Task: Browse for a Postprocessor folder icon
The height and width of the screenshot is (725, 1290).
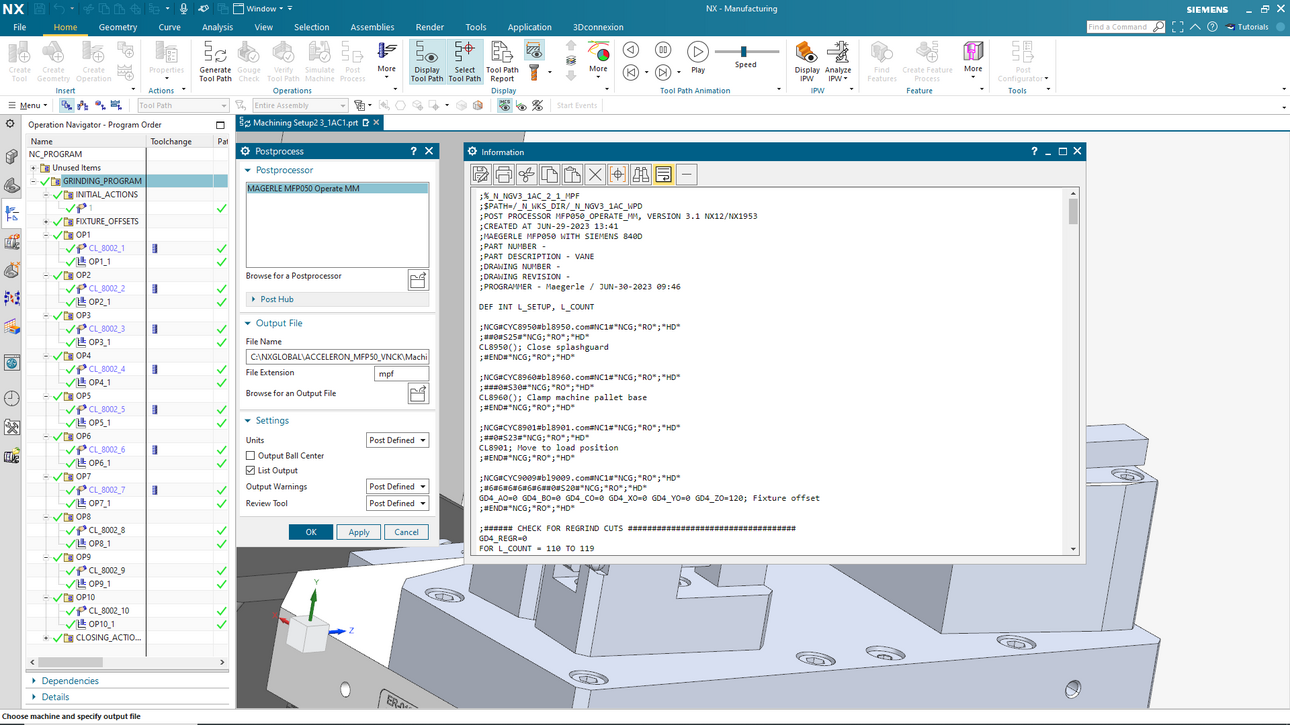Action: click(418, 280)
